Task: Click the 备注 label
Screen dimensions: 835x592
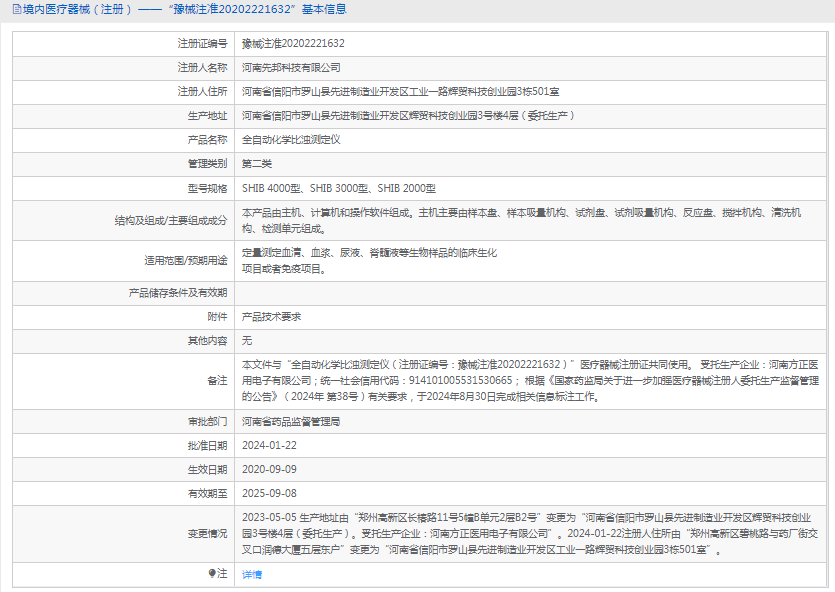Action: (217, 381)
